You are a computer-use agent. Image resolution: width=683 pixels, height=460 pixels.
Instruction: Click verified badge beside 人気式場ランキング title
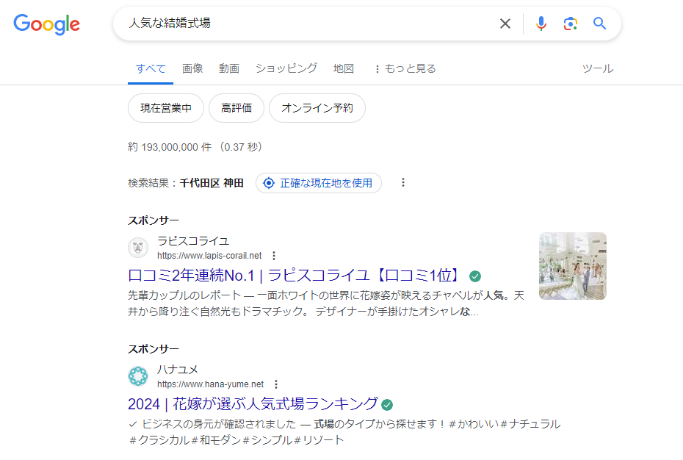[387, 405]
